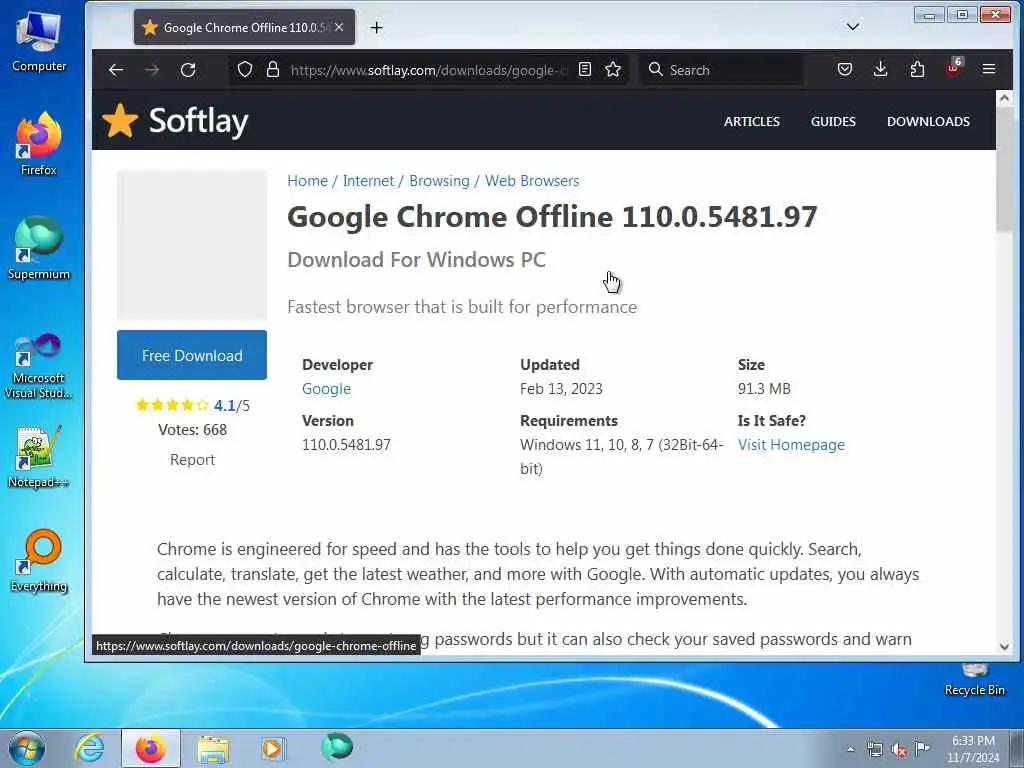Click the Web Browsers breadcrumb link
Screen dimensions: 1024x768
point(532,181)
